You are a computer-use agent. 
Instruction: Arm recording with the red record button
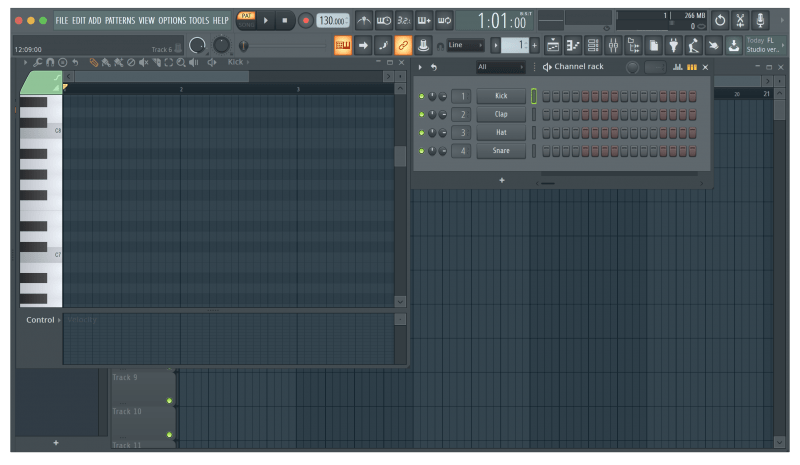coord(306,21)
